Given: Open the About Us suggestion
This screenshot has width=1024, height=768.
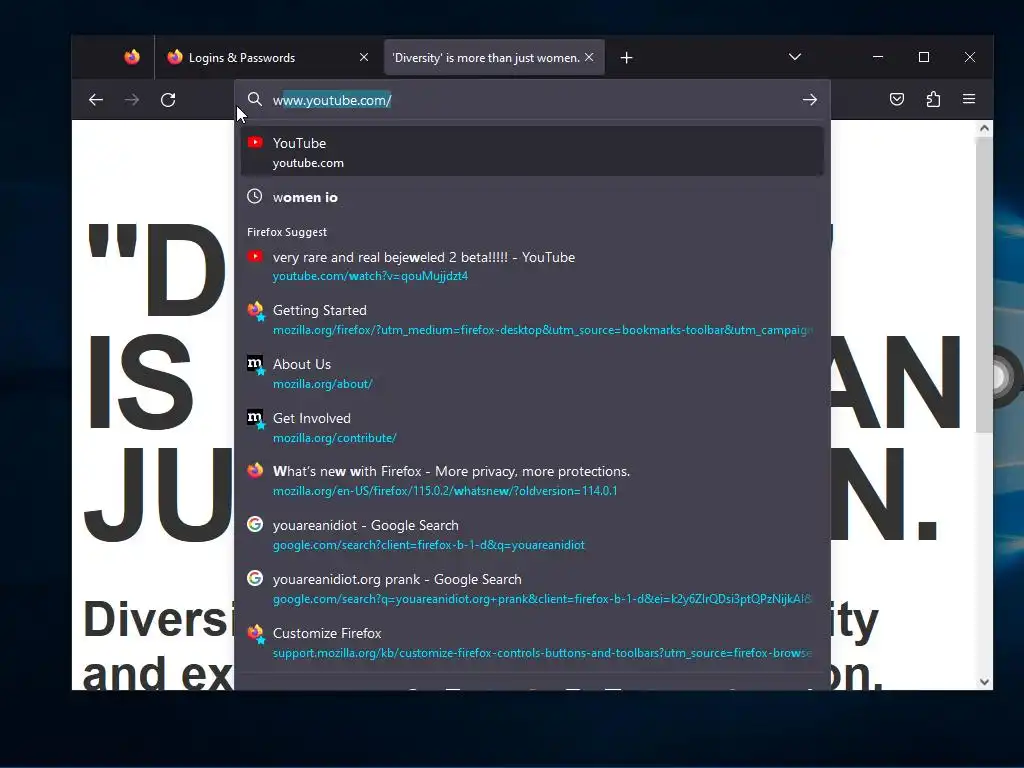Looking at the screenshot, I should (x=532, y=374).
